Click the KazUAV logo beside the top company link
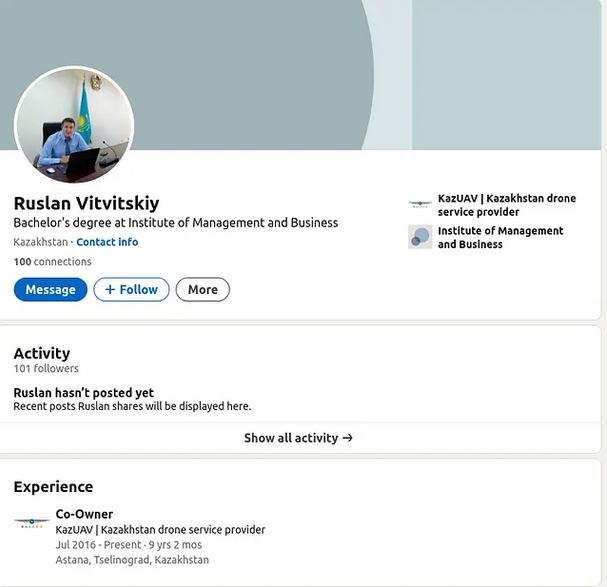 [x=420, y=204]
